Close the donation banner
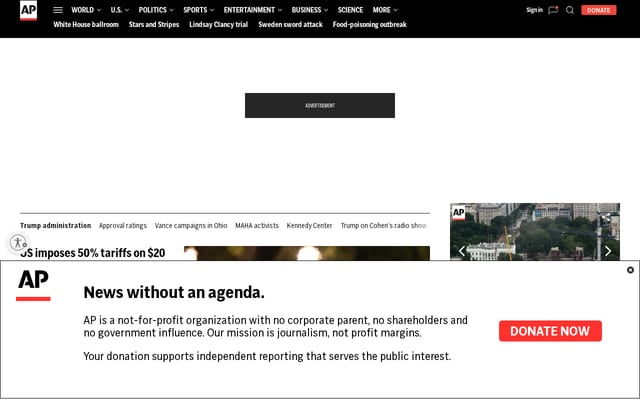Image resolution: width=640 pixels, height=400 pixels. point(630,270)
